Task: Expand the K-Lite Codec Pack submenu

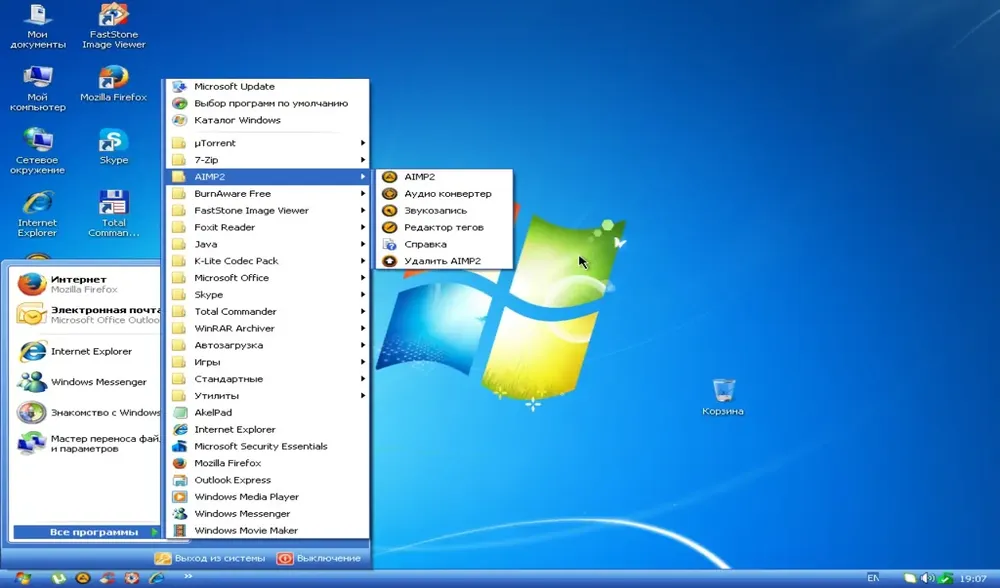Action: pyautogui.click(x=268, y=261)
